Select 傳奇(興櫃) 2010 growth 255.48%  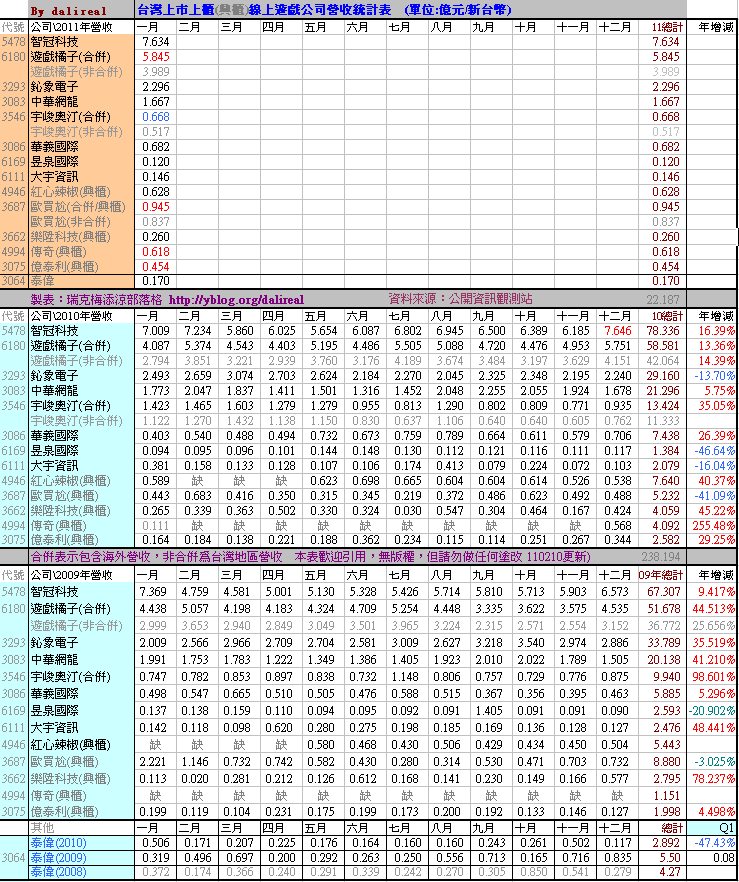tap(713, 526)
